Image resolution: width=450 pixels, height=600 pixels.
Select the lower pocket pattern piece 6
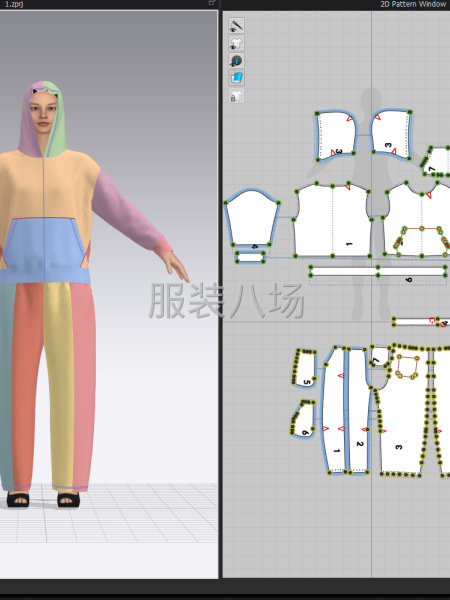(x=303, y=419)
